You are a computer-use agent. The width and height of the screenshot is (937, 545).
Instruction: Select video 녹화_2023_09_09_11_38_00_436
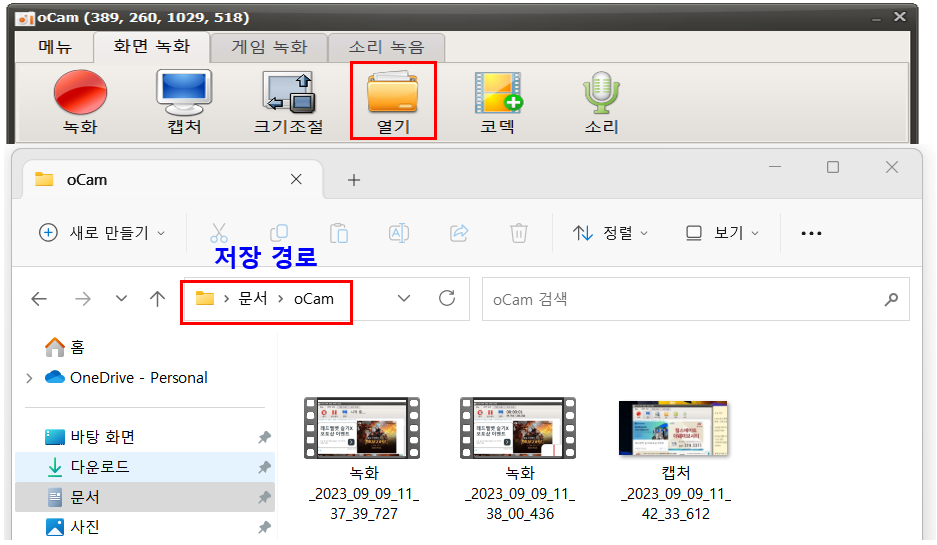pos(519,459)
